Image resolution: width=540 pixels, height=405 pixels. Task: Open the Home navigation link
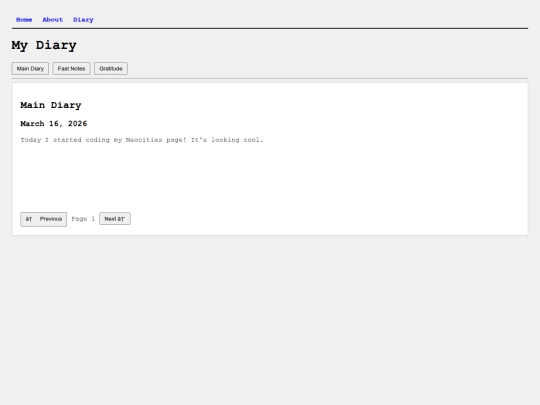point(24,20)
